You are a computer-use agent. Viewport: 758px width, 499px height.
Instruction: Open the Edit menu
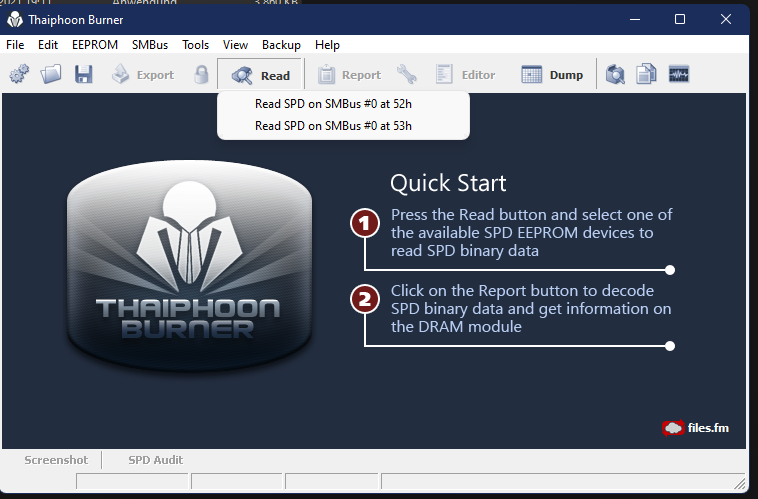[x=48, y=45]
